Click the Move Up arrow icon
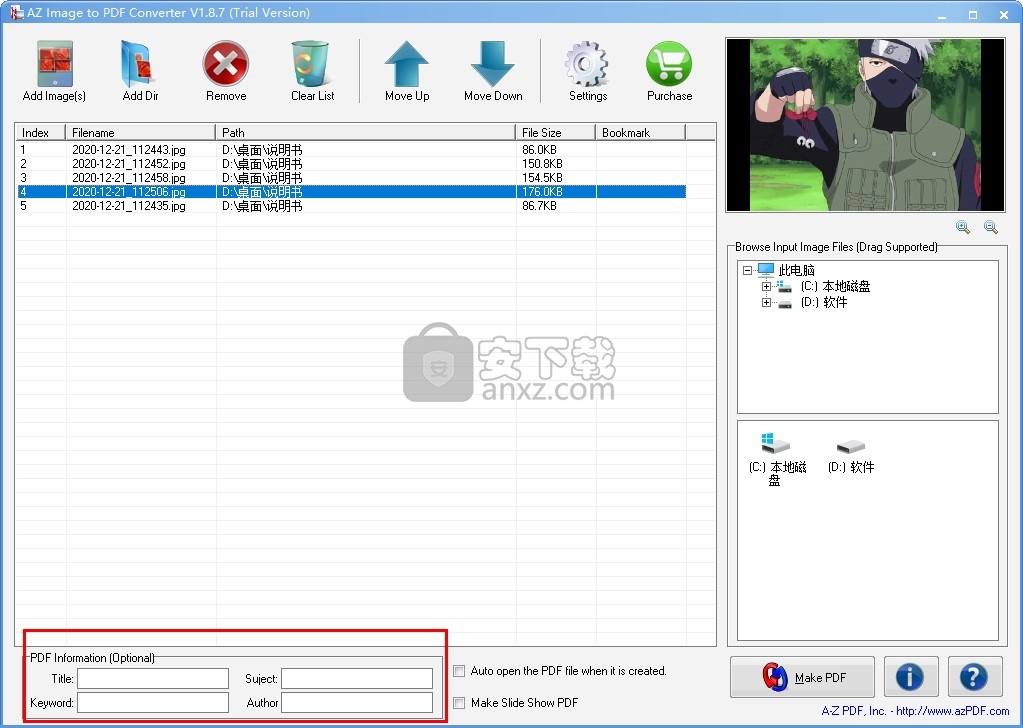Screen dimensions: 1023x728 pos(406,64)
